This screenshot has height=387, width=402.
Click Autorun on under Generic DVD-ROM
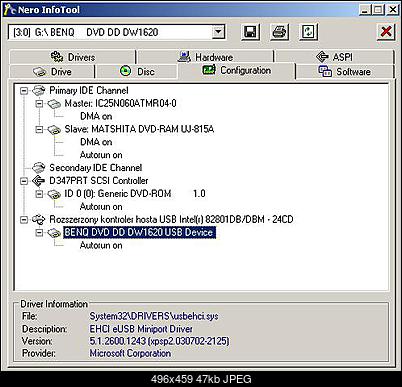101,207
